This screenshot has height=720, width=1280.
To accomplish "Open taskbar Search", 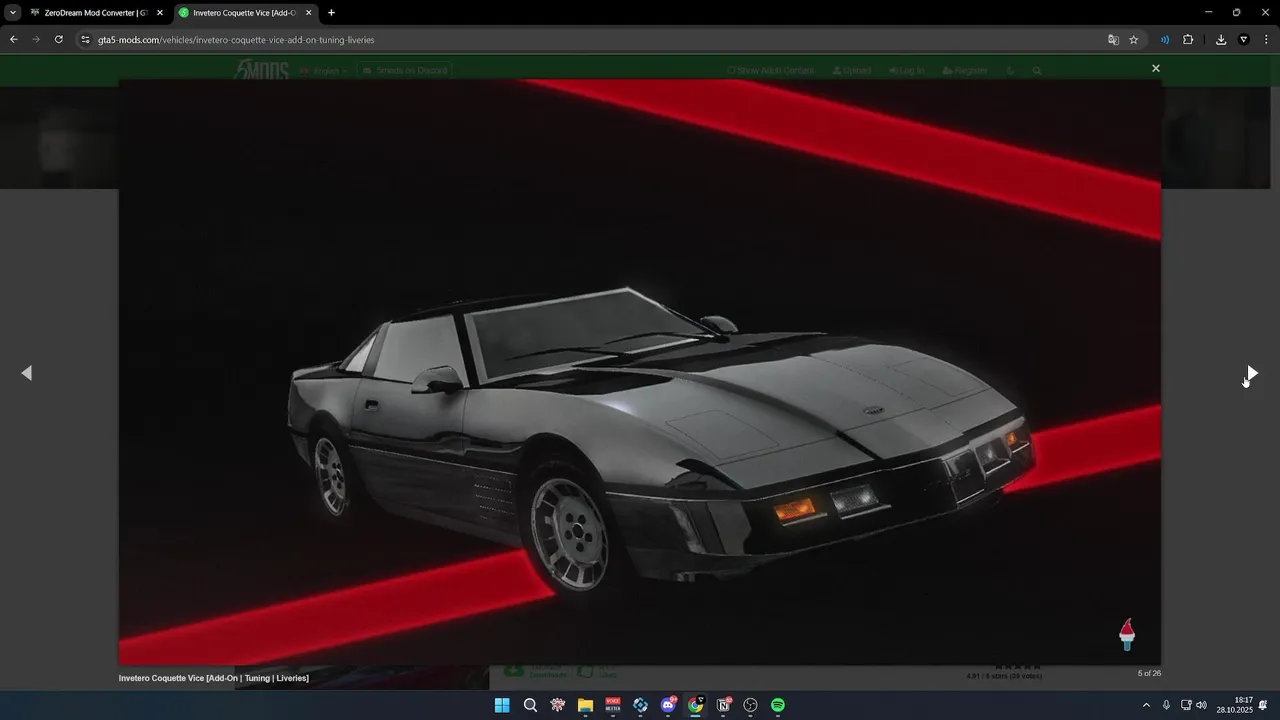I will click(530, 705).
